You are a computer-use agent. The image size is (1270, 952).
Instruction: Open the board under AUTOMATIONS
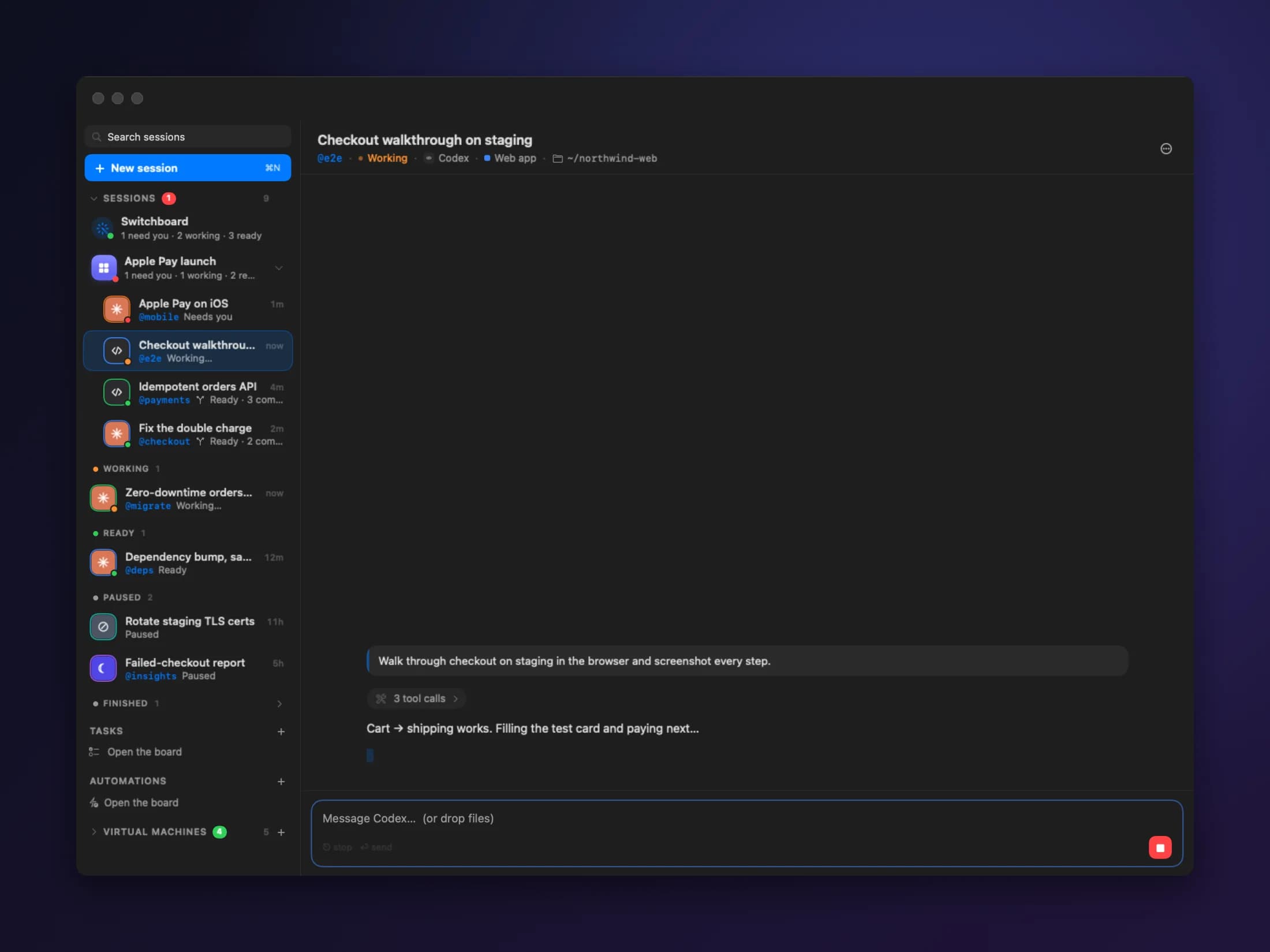(141, 802)
